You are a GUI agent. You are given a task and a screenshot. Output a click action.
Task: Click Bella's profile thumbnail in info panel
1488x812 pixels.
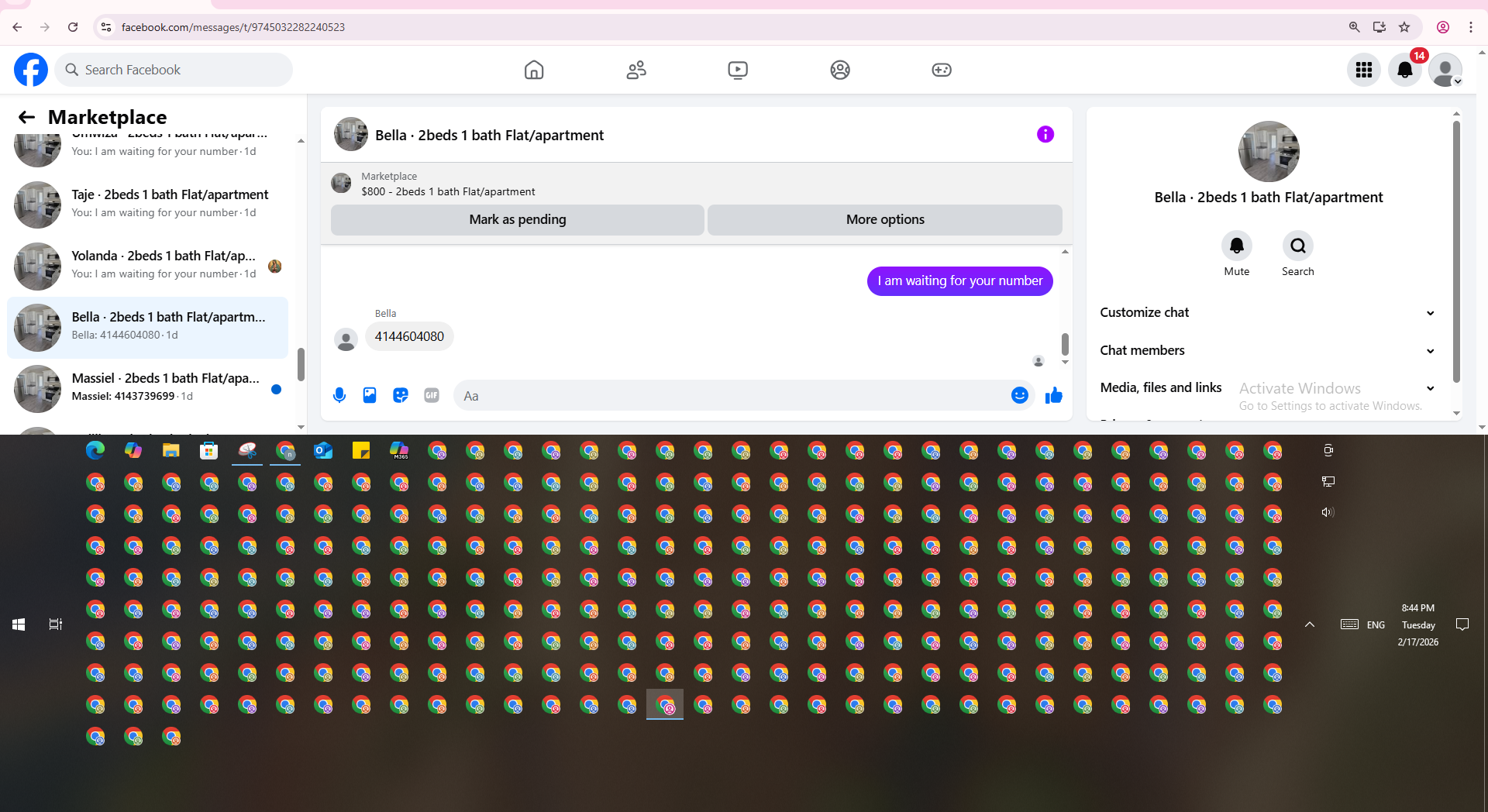[x=1268, y=152]
